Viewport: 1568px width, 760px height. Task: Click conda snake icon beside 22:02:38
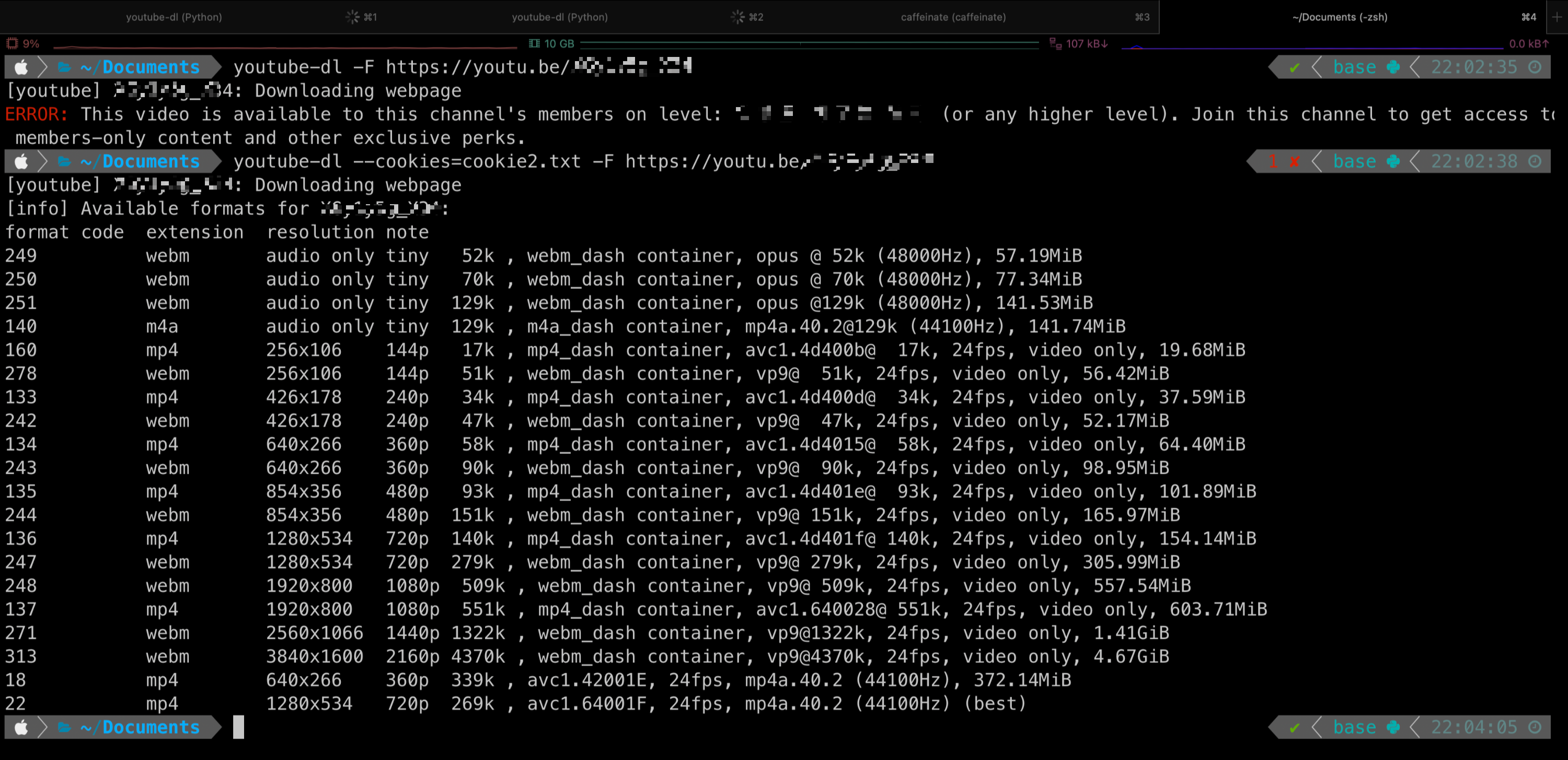click(x=1393, y=161)
